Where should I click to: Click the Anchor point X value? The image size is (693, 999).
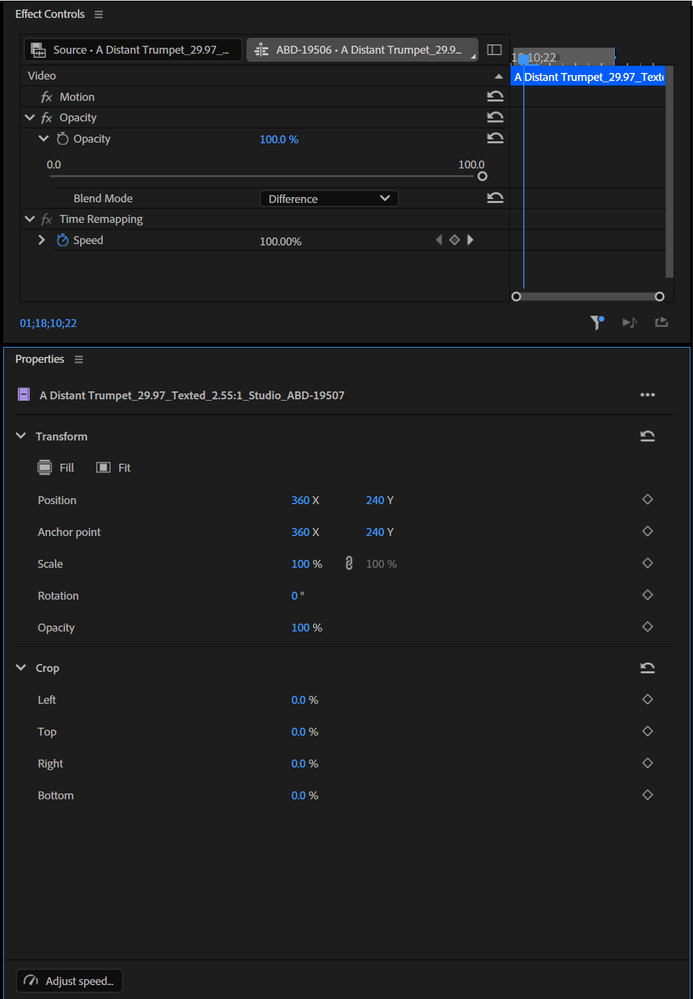point(300,532)
